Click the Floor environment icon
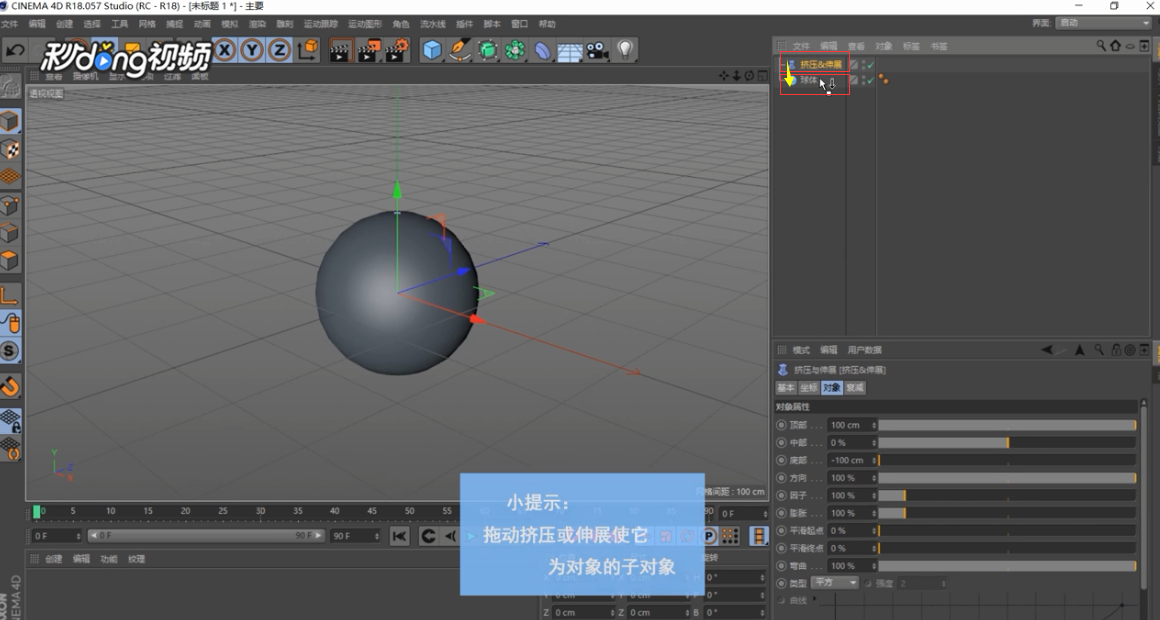This screenshot has width=1160, height=620. click(570, 50)
